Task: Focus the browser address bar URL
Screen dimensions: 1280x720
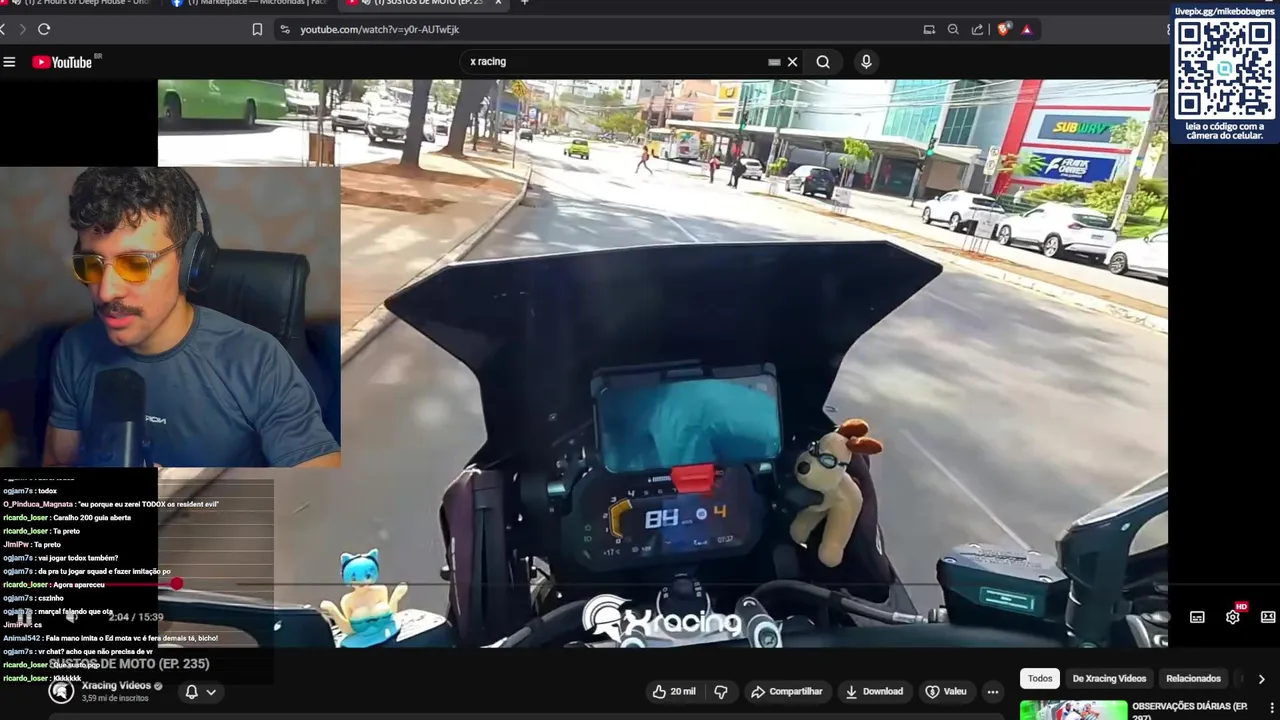Action: click(380, 30)
